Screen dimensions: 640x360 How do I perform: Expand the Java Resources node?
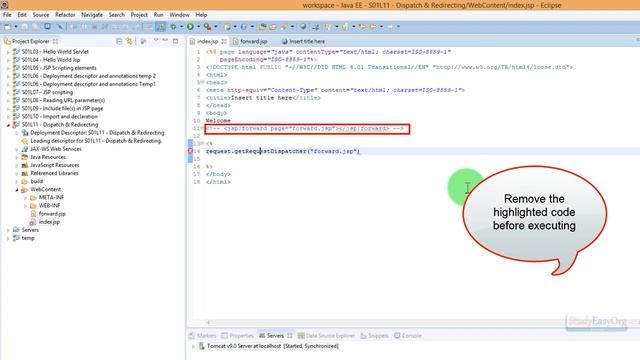[17, 157]
